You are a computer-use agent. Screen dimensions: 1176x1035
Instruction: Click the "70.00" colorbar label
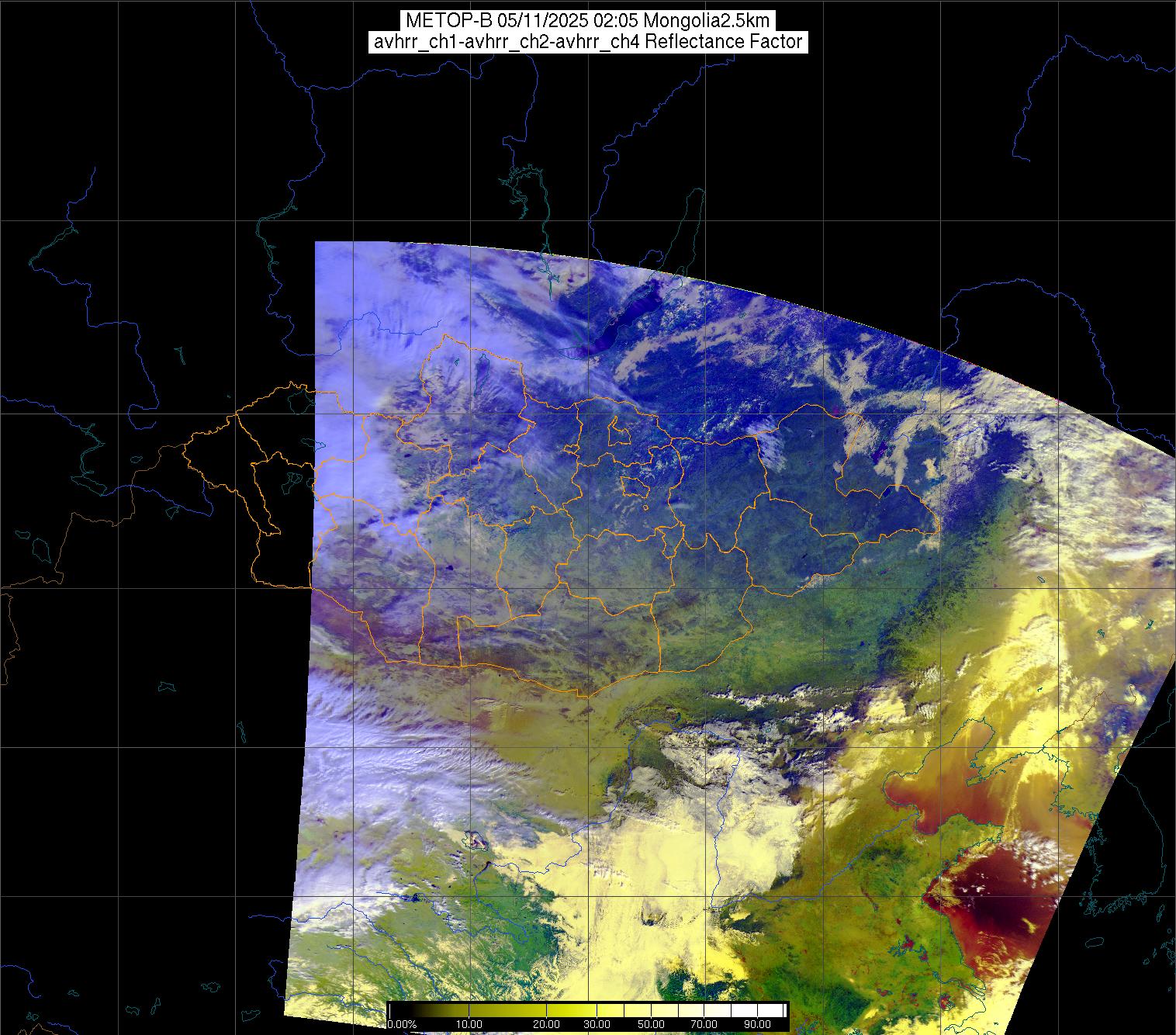pos(704,1025)
